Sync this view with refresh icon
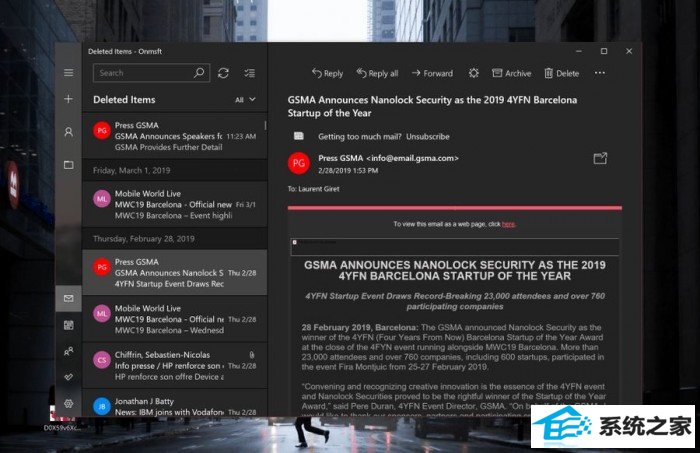 click(x=223, y=73)
